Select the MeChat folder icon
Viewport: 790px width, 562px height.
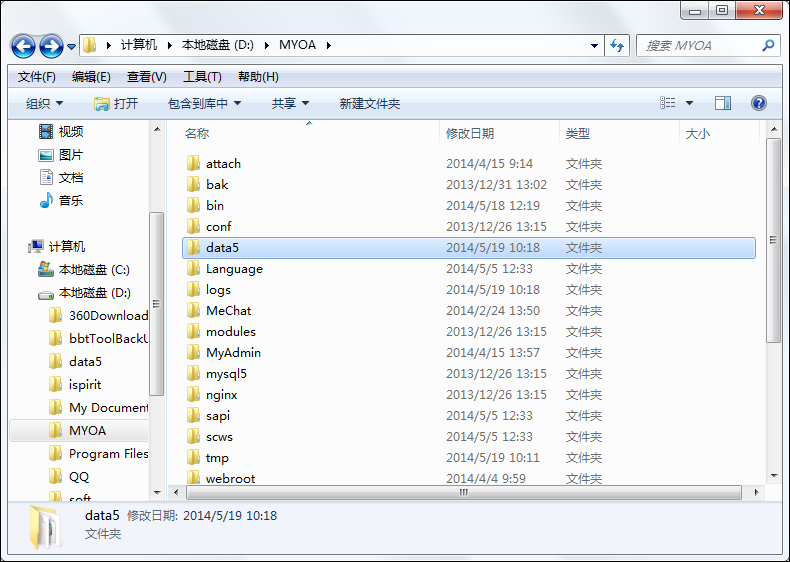click(193, 310)
